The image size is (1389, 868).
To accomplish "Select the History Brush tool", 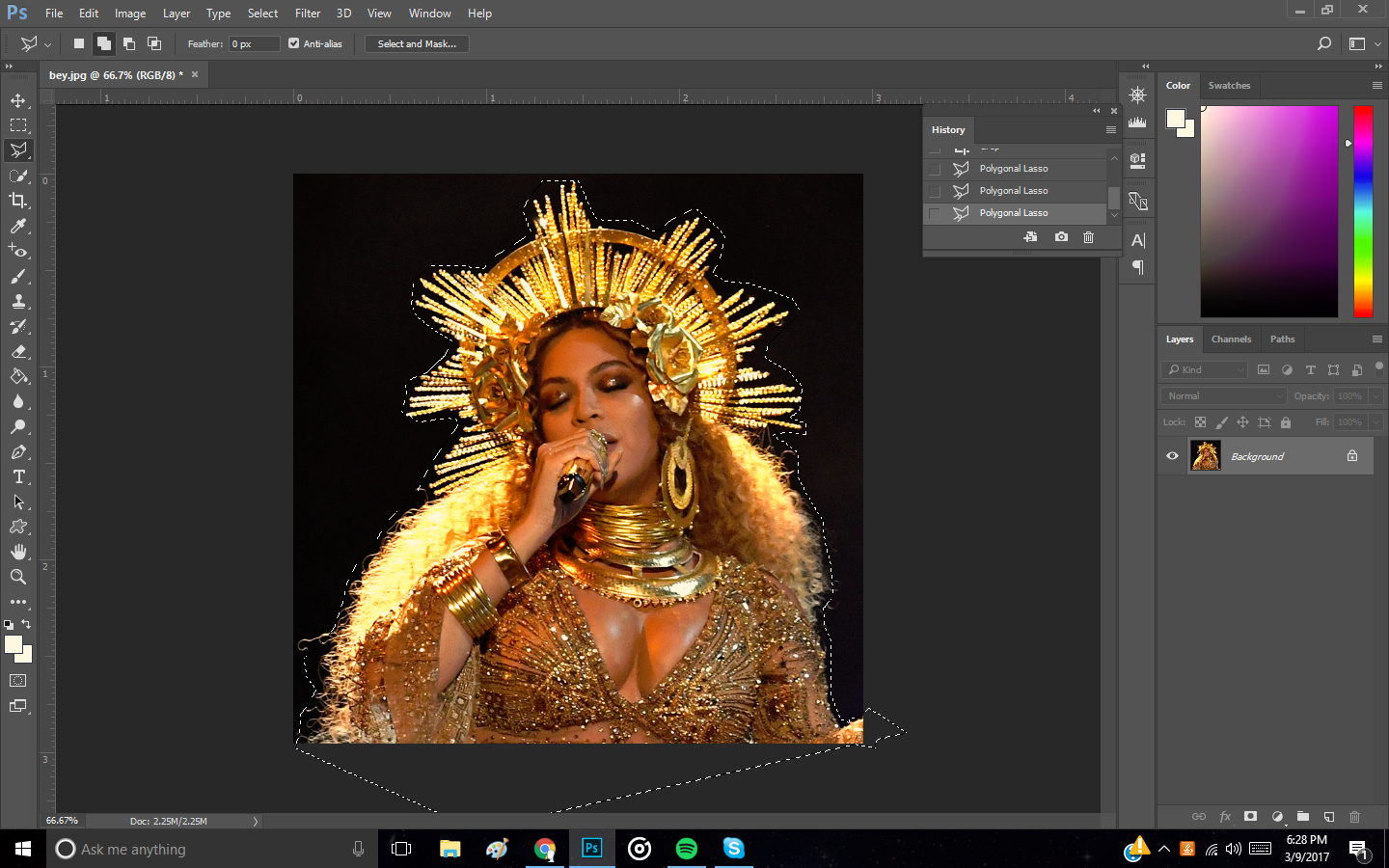I will pos(18,326).
